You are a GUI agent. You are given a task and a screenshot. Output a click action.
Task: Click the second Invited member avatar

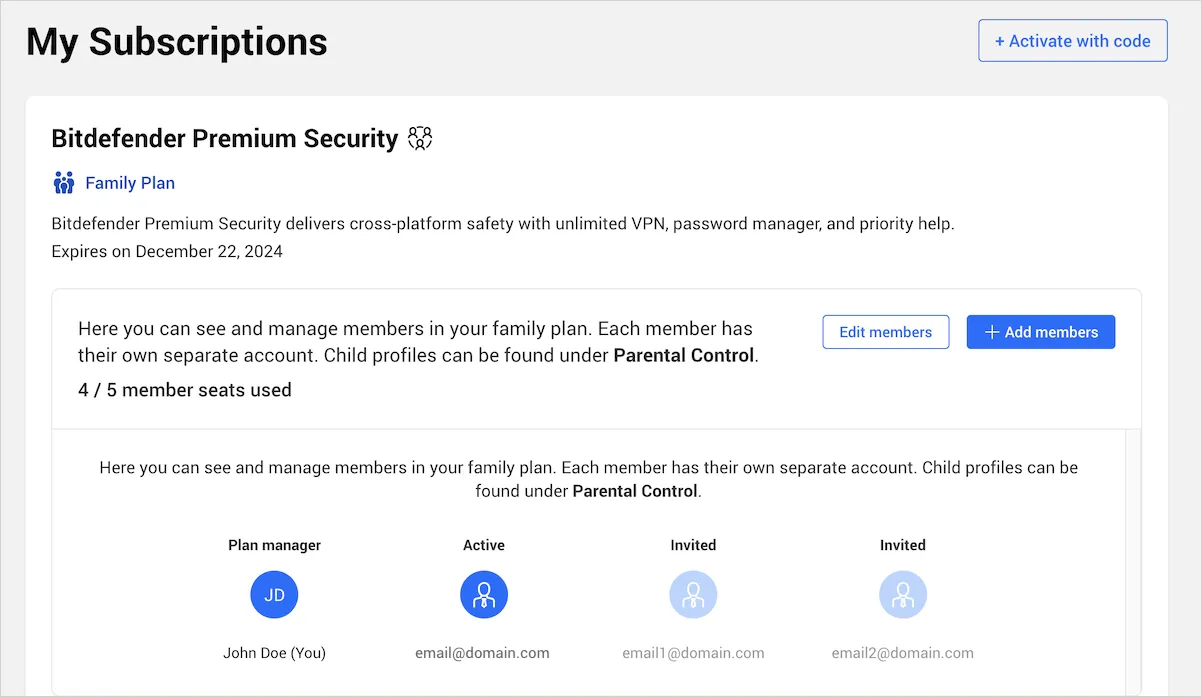coord(902,594)
